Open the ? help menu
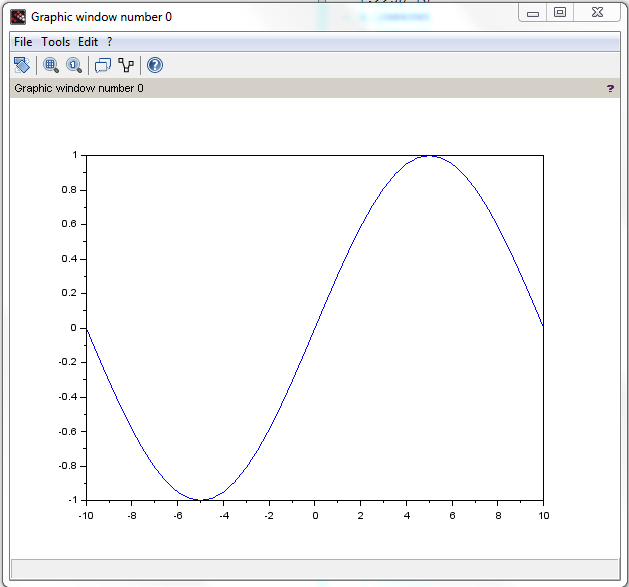 [x=110, y=42]
